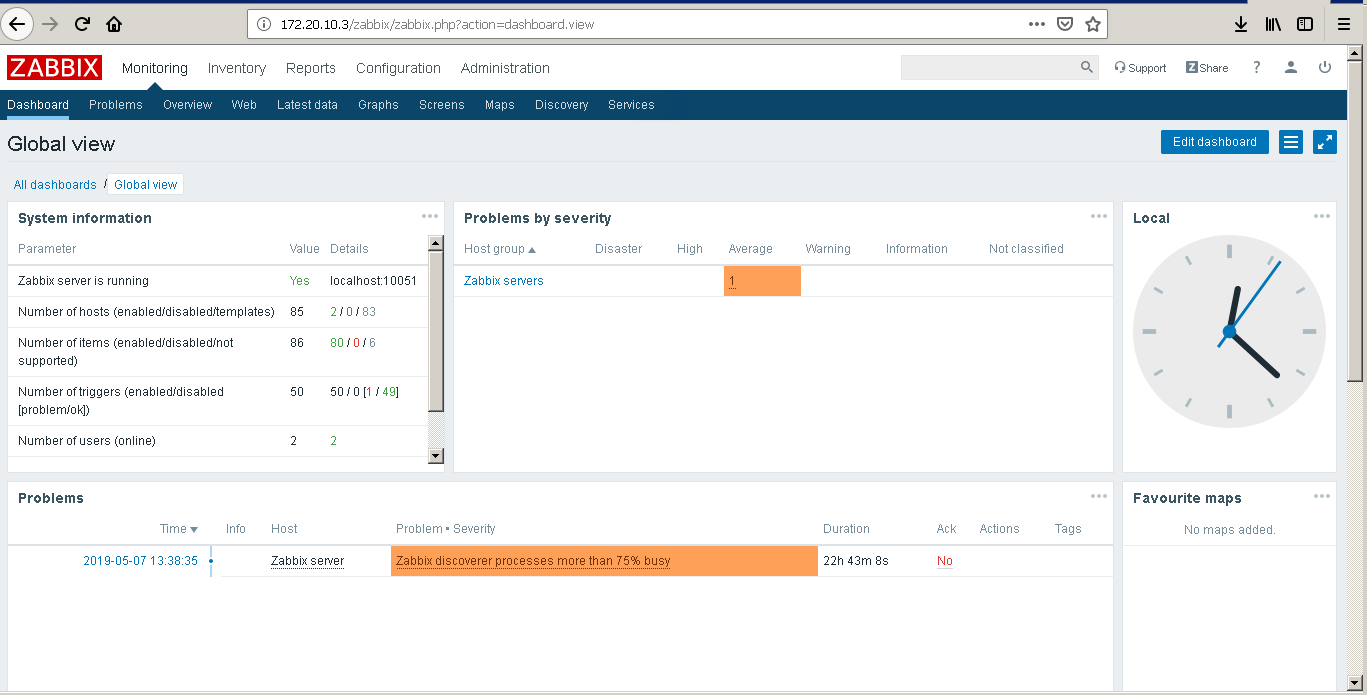Open the Configuration main menu
This screenshot has height=695, width=1367.
click(x=398, y=68)
